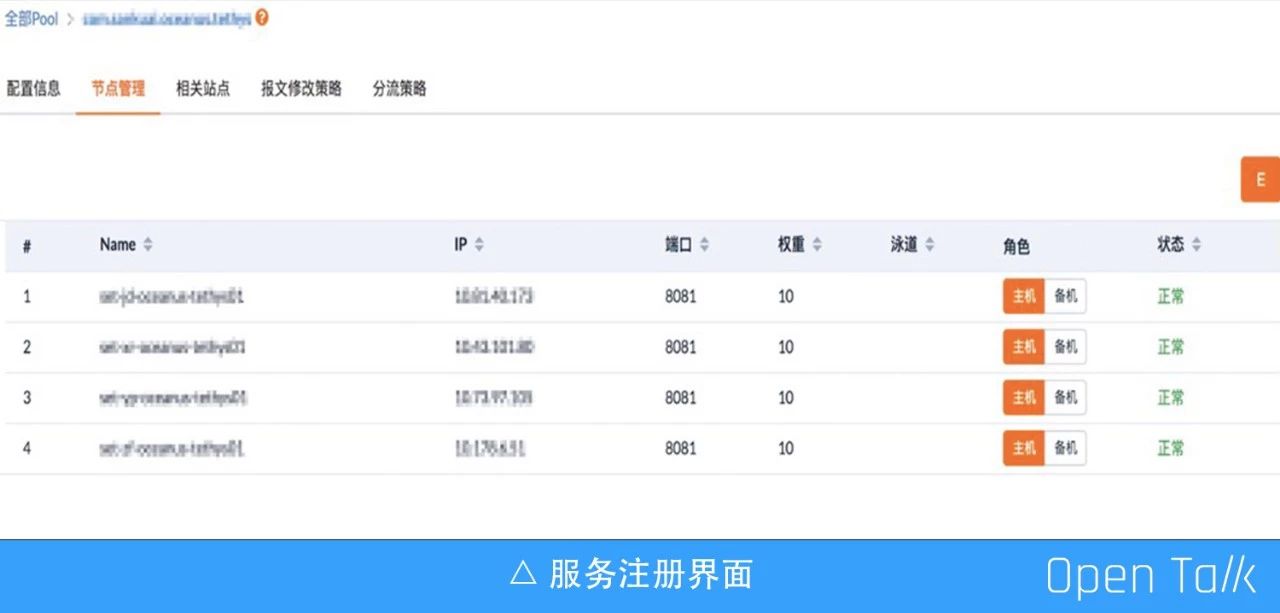Click the orange E button at right
The image size is (1280, 613).
pos(1260,180)
